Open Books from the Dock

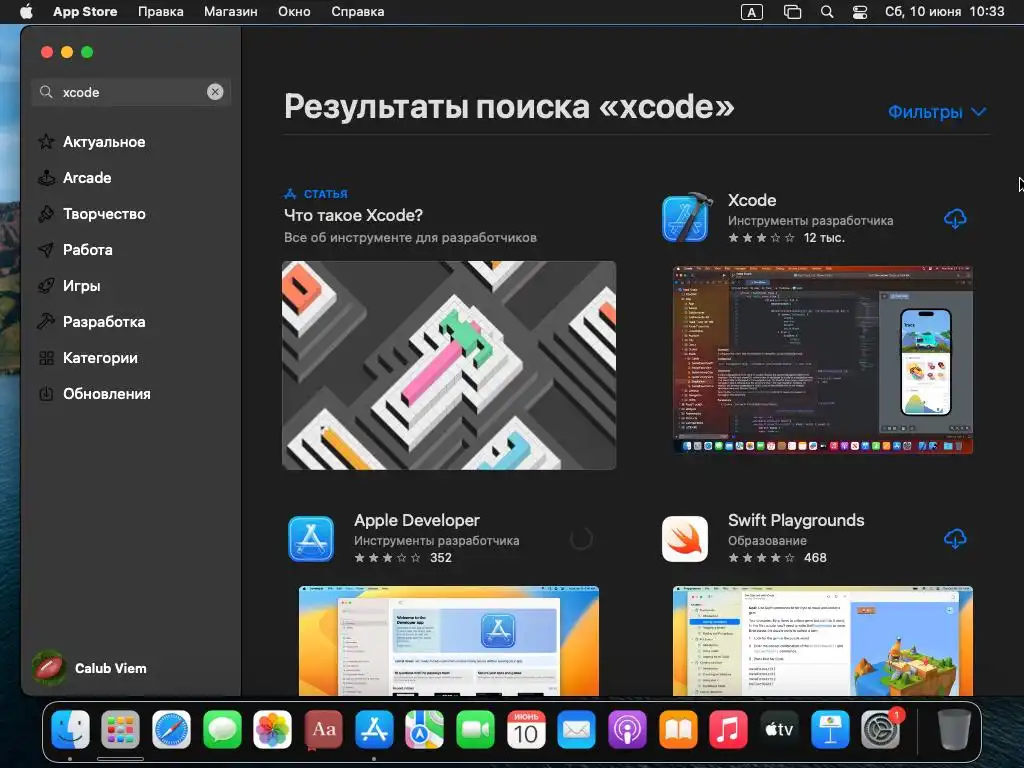pyautogui.click(x=678, y=729)
